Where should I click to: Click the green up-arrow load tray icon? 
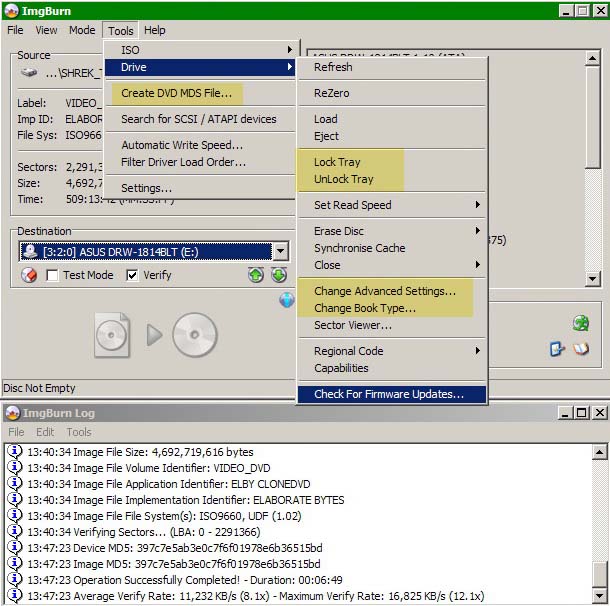click(256, 275)
